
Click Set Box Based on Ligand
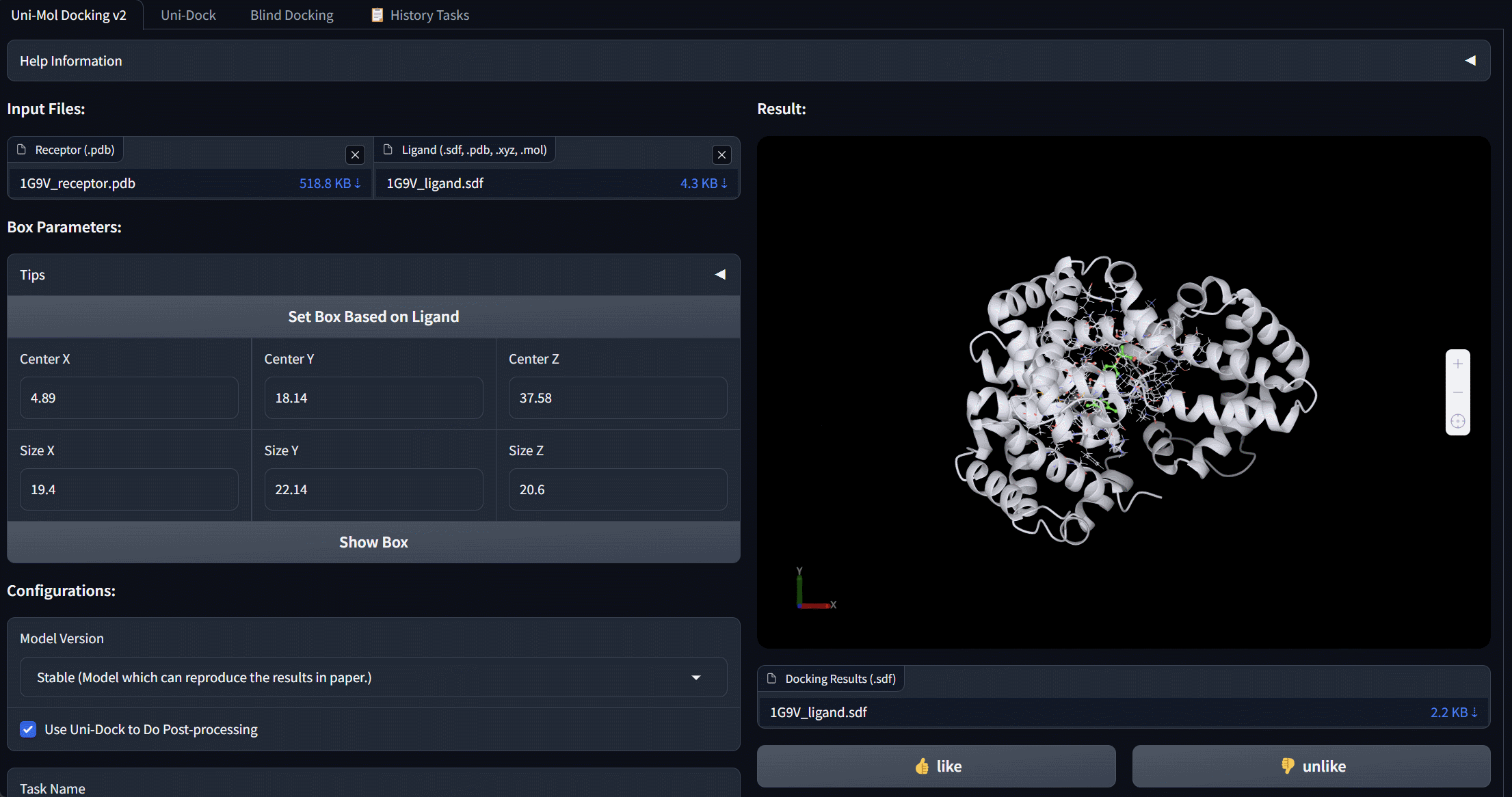(x=373, y=316)
